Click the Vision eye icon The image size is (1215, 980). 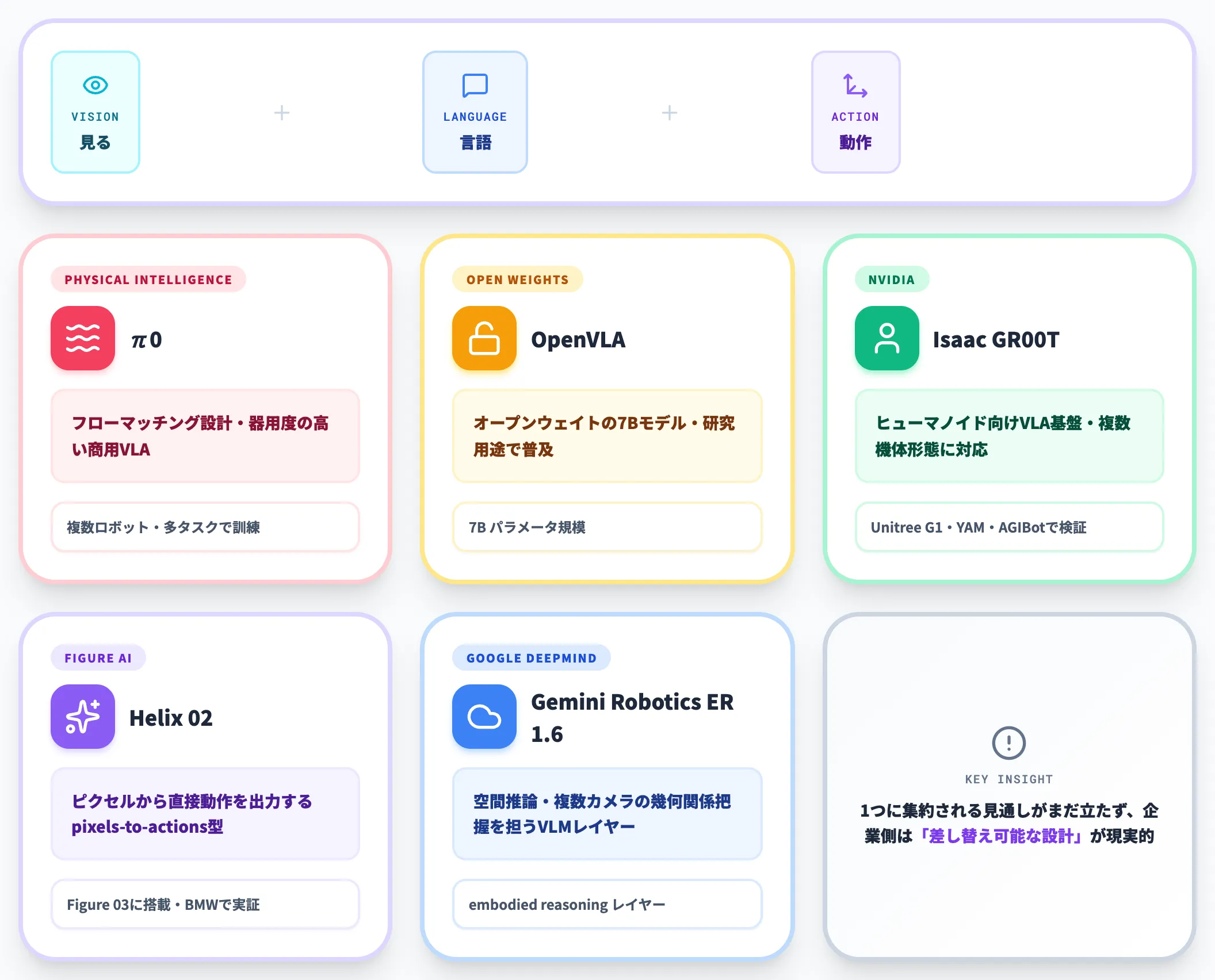tap(95, 85)
